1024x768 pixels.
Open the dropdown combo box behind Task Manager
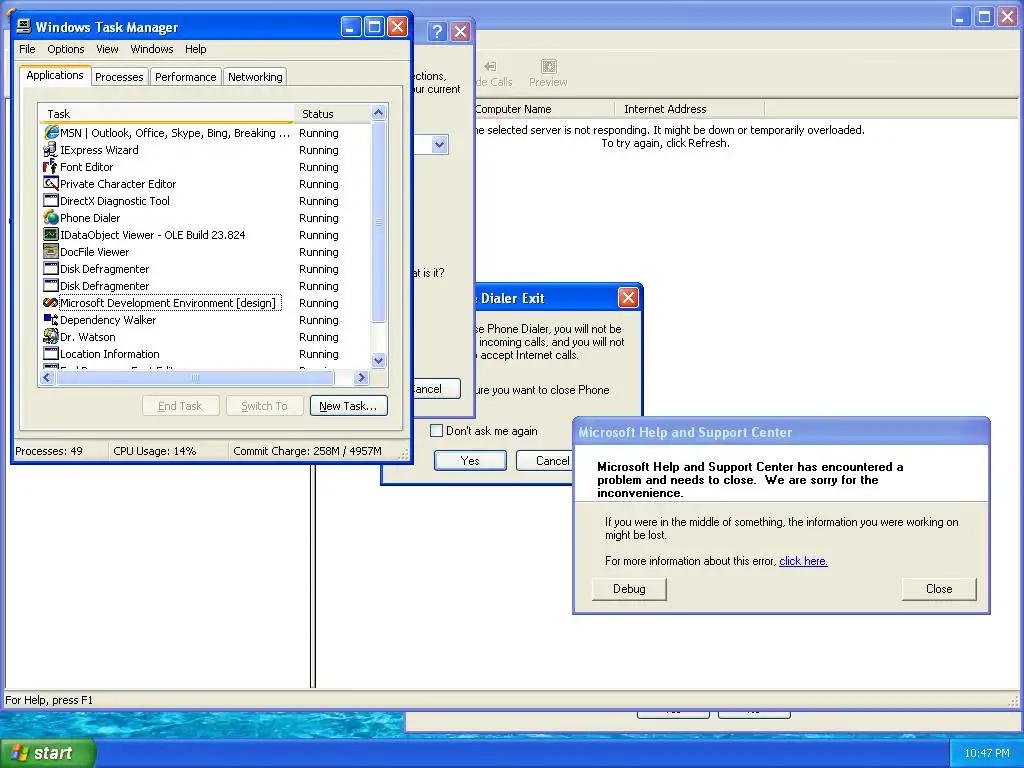pos(440,144)
